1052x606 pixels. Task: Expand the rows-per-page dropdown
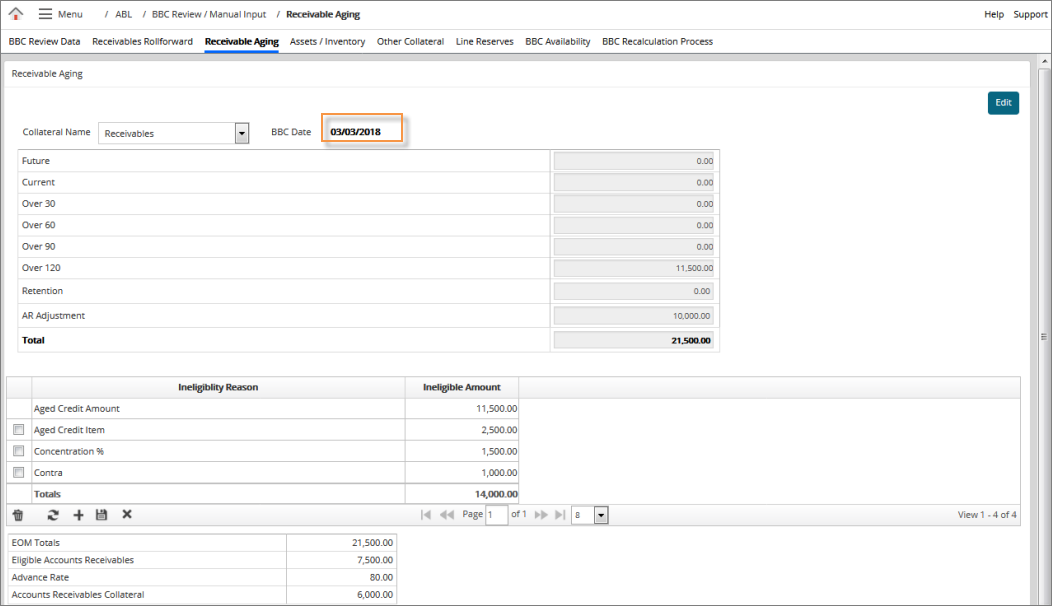point(600,515)
